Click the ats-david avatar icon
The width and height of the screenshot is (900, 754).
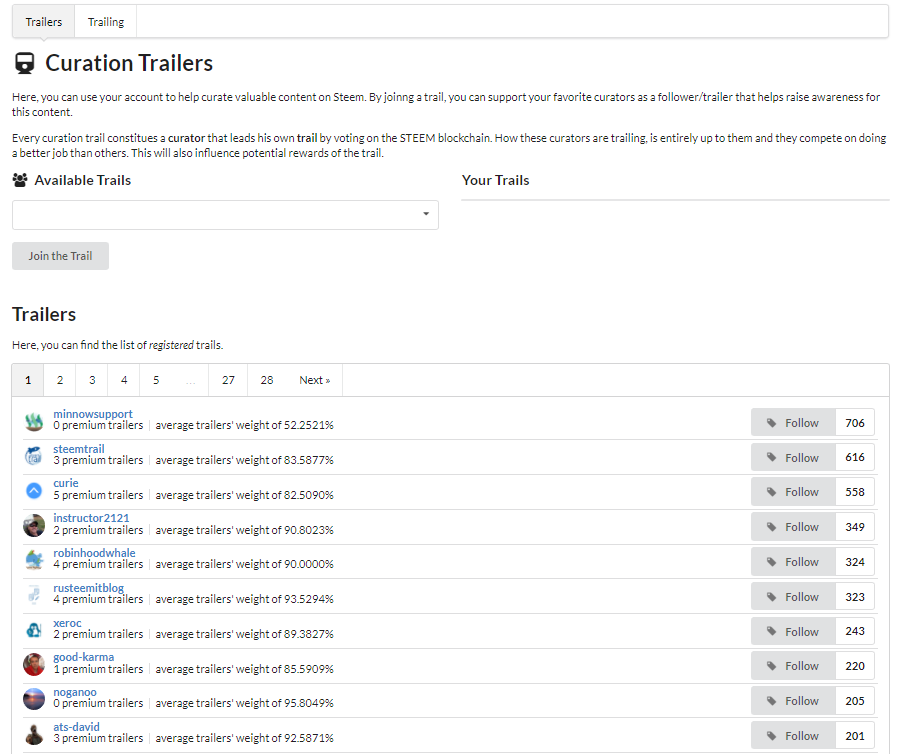tap(34, 734)
